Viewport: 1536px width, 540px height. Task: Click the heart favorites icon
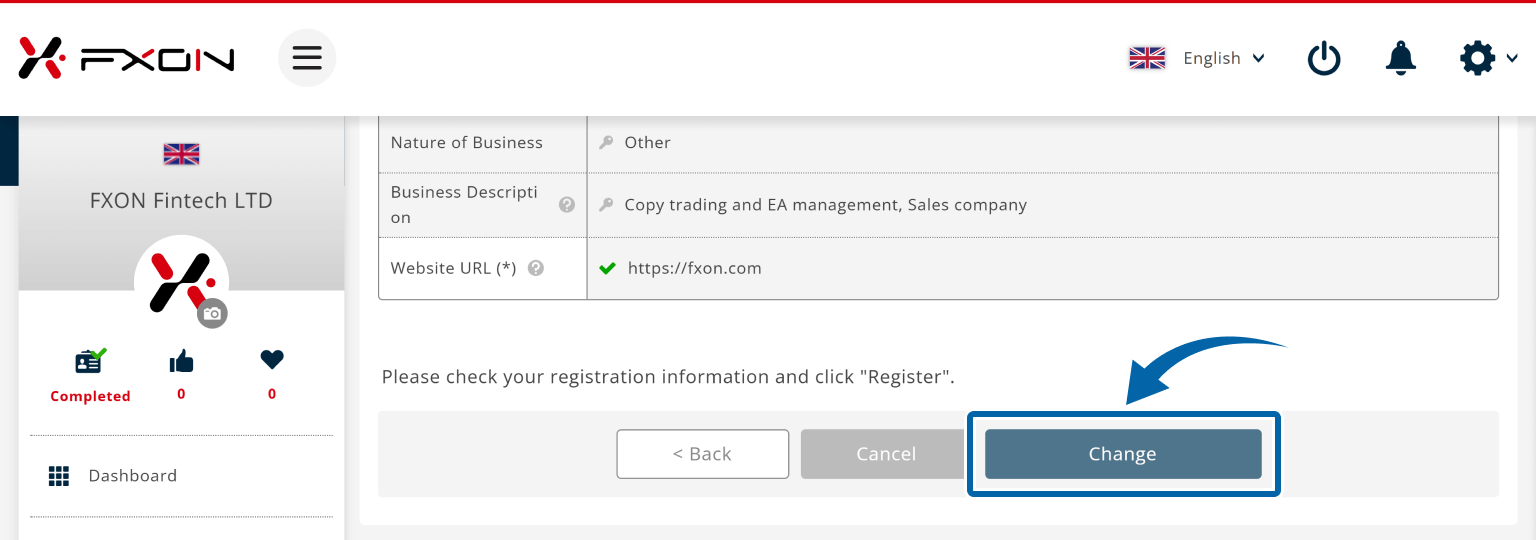(272, 359)
